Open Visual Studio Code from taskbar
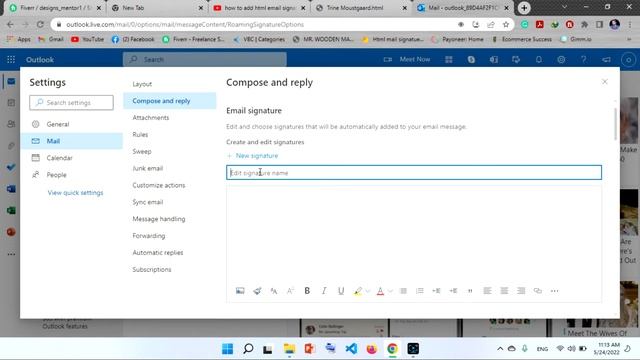Viewport: 640px width, 360px height. tap(351, 349)
